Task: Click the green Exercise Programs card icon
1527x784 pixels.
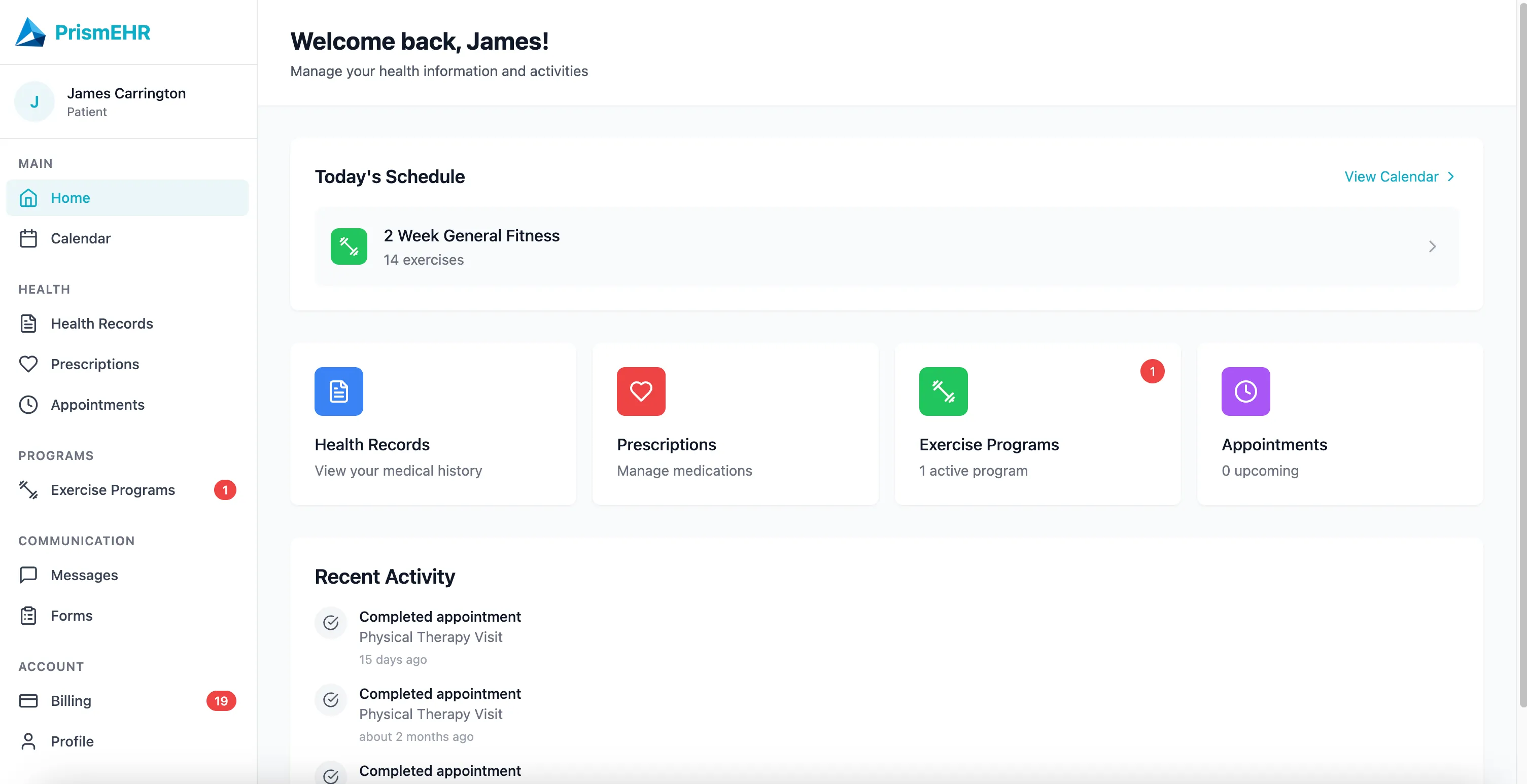Action: [x=944, y=391]
